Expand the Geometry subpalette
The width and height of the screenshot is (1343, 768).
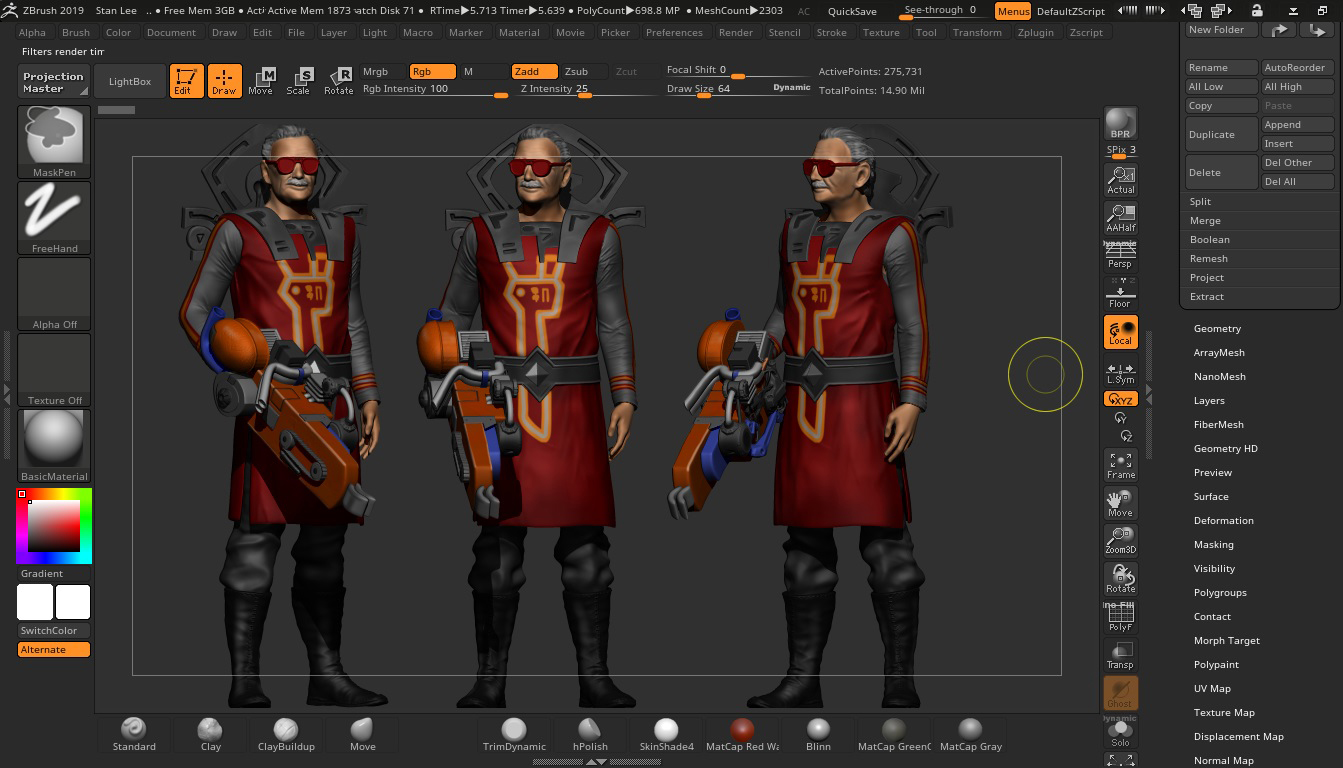point(1217,328)
